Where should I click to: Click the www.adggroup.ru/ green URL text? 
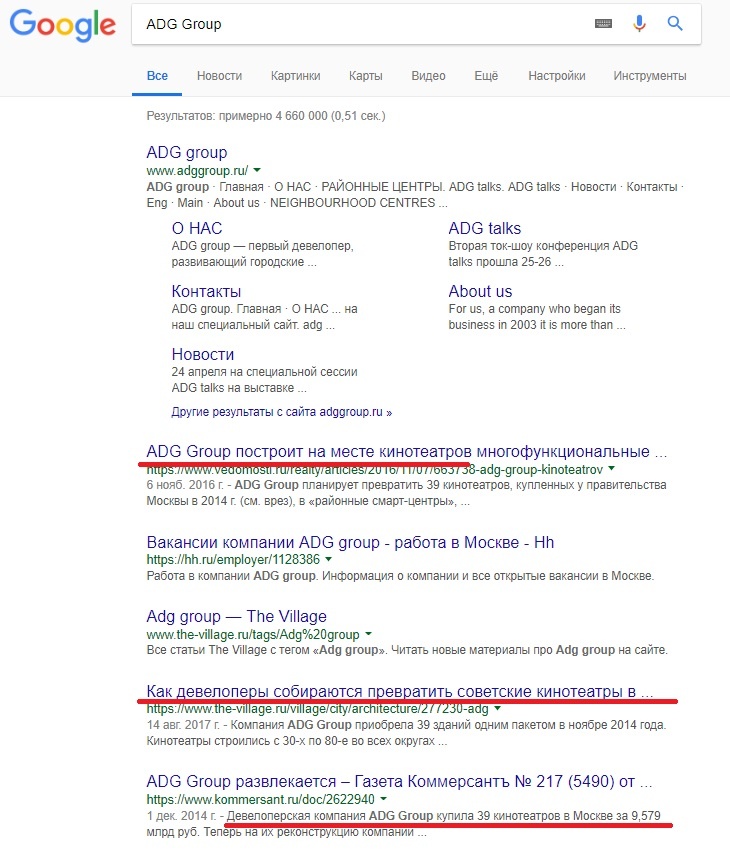coord(197,170)
